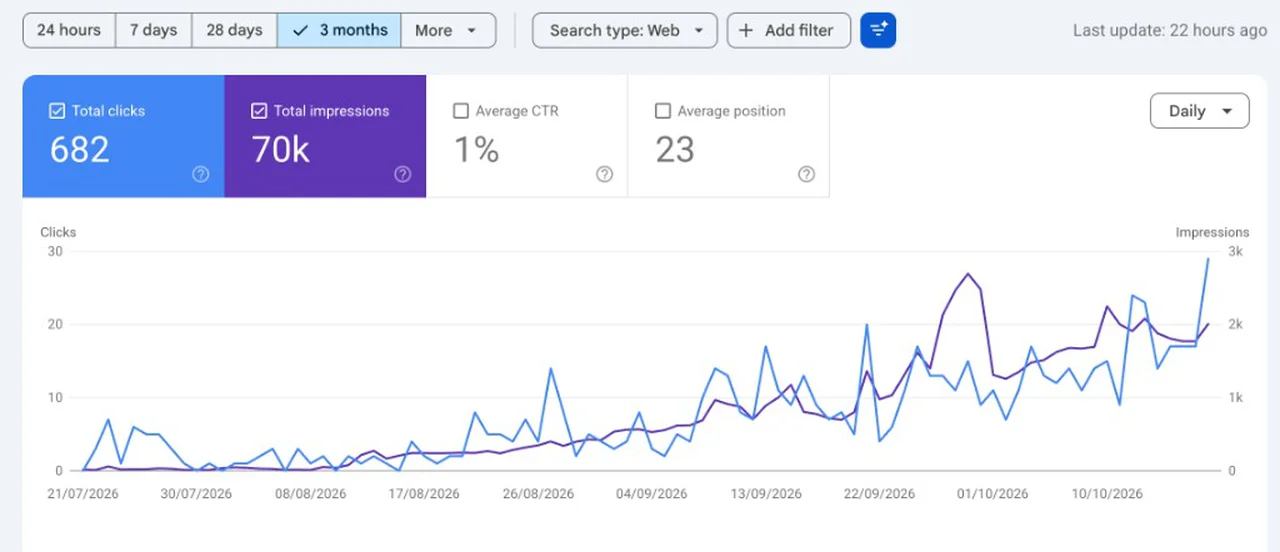Open help icon on Total clicks card
The width and height of the screenshot is (1280, 552).
pos(201,174)
